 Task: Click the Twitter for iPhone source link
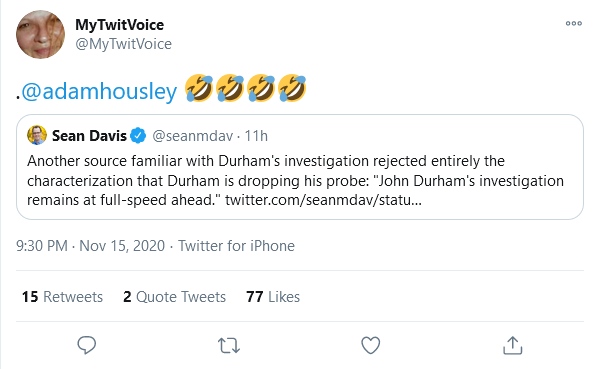(236, 246)
